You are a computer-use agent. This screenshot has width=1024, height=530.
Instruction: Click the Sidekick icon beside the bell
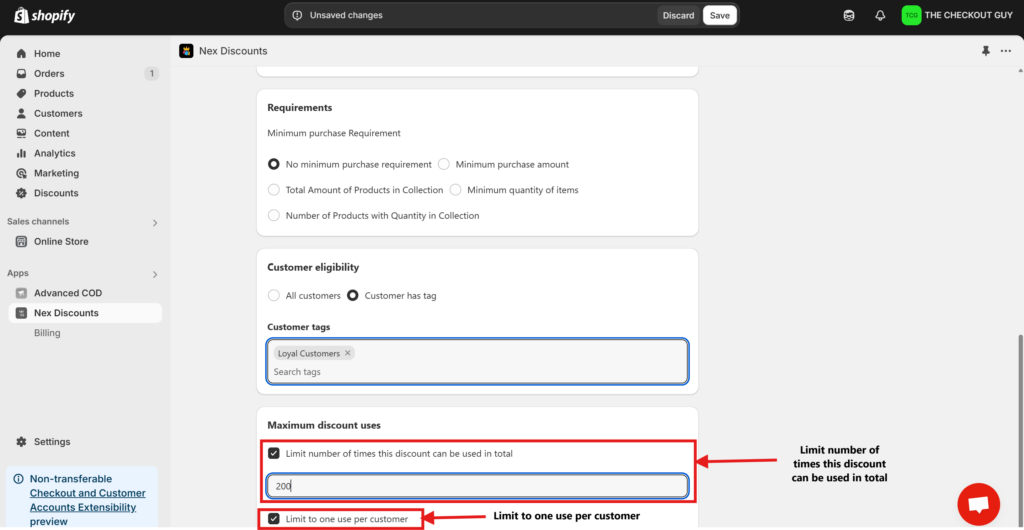coord(849,16)
